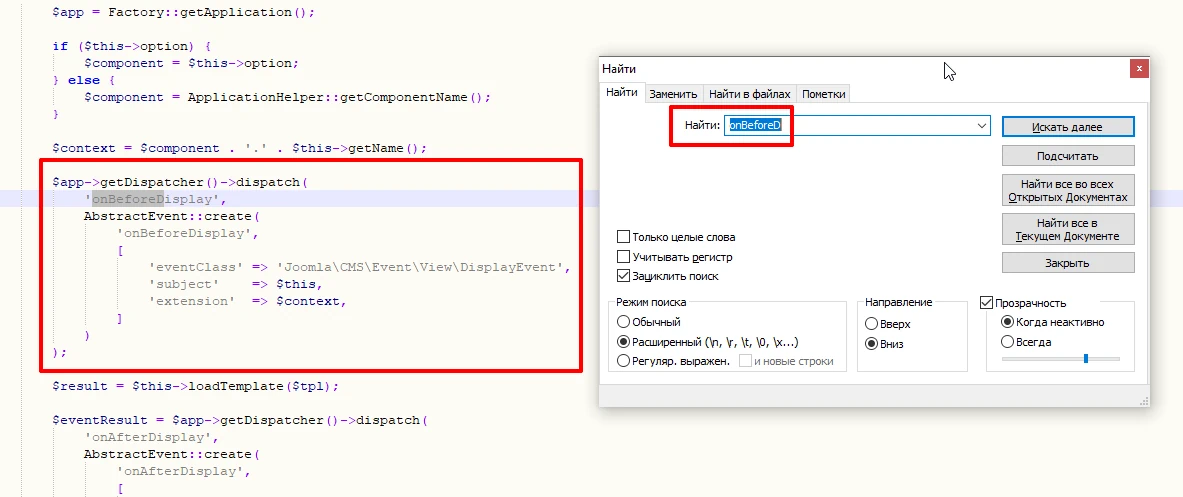This screenshot has width=1183, height=497.
Task: Click the 'subject' array key
Action: coord(184,284)
